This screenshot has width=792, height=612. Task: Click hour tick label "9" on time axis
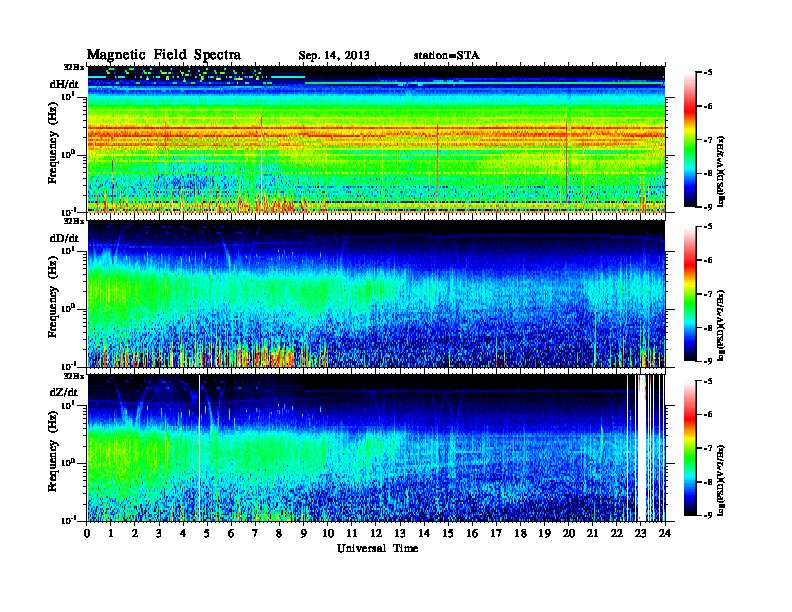click(x=304, y=533)
